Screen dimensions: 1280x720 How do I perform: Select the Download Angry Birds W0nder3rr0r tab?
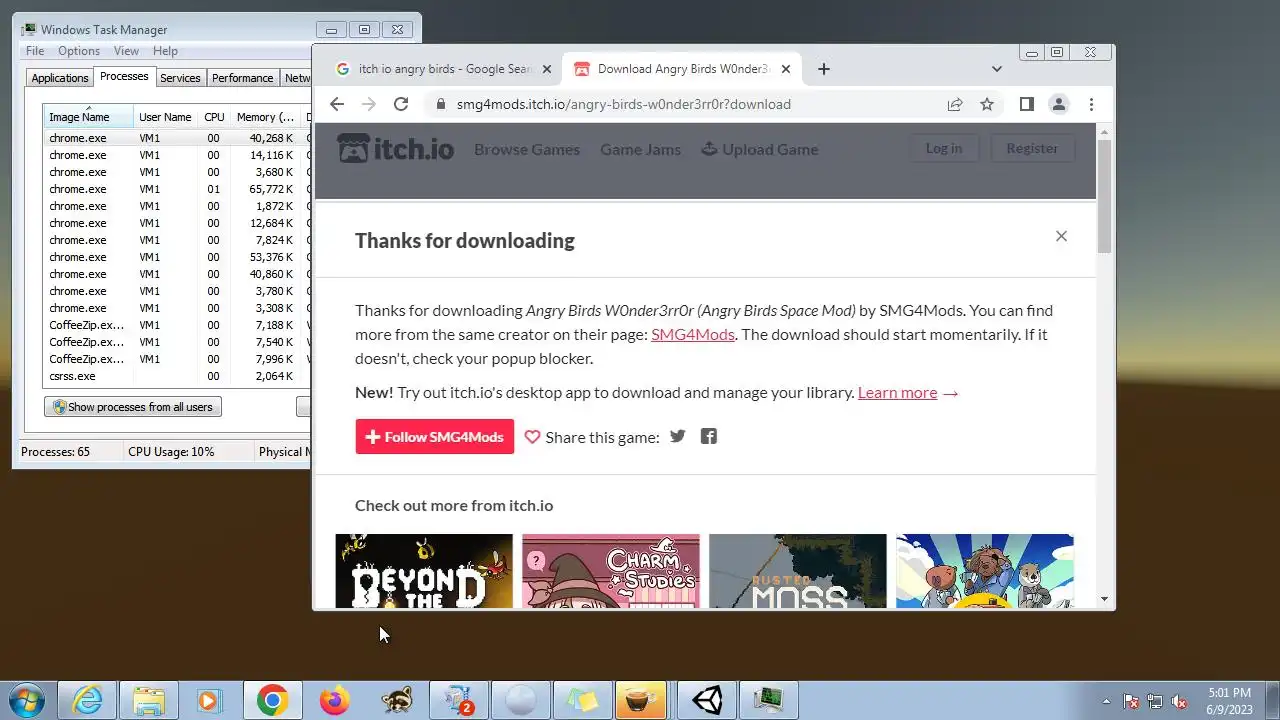[682, 69]
